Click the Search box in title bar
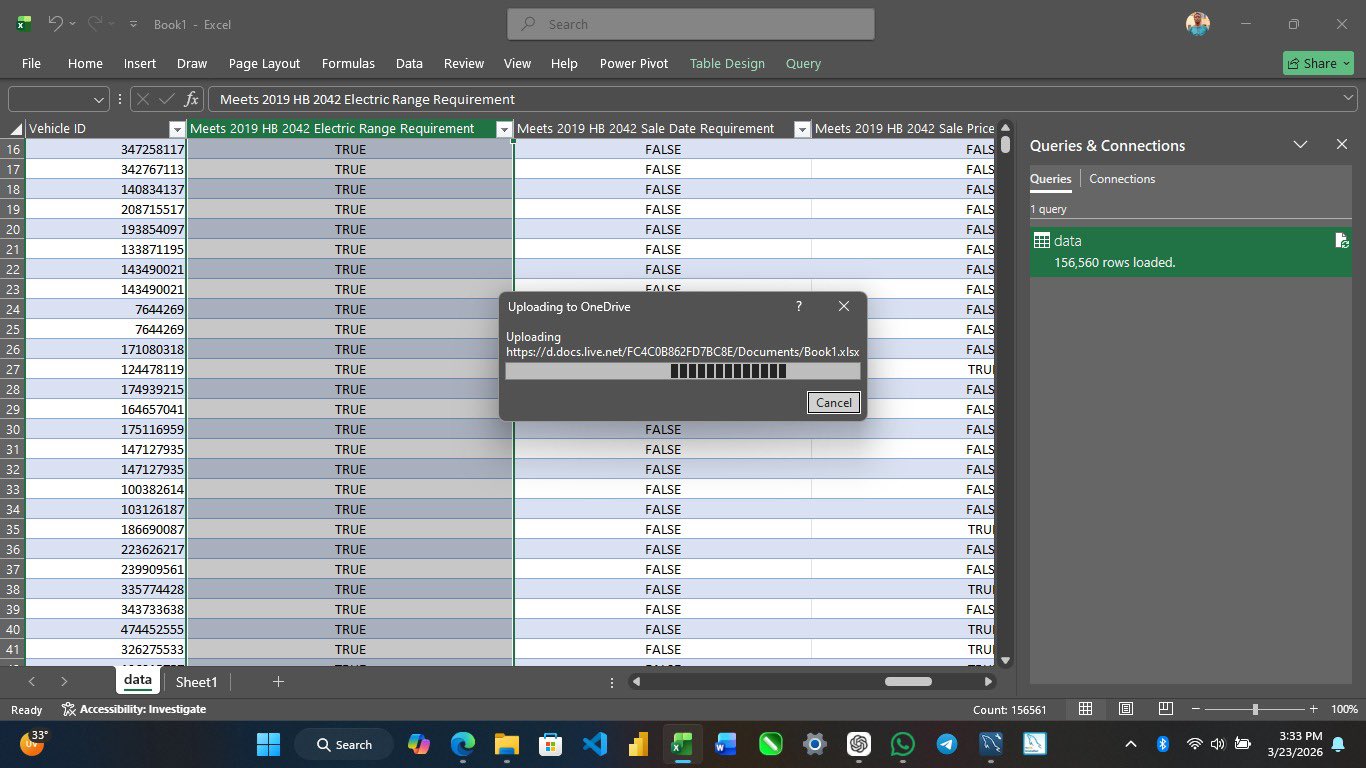 [x=690, y=24]
